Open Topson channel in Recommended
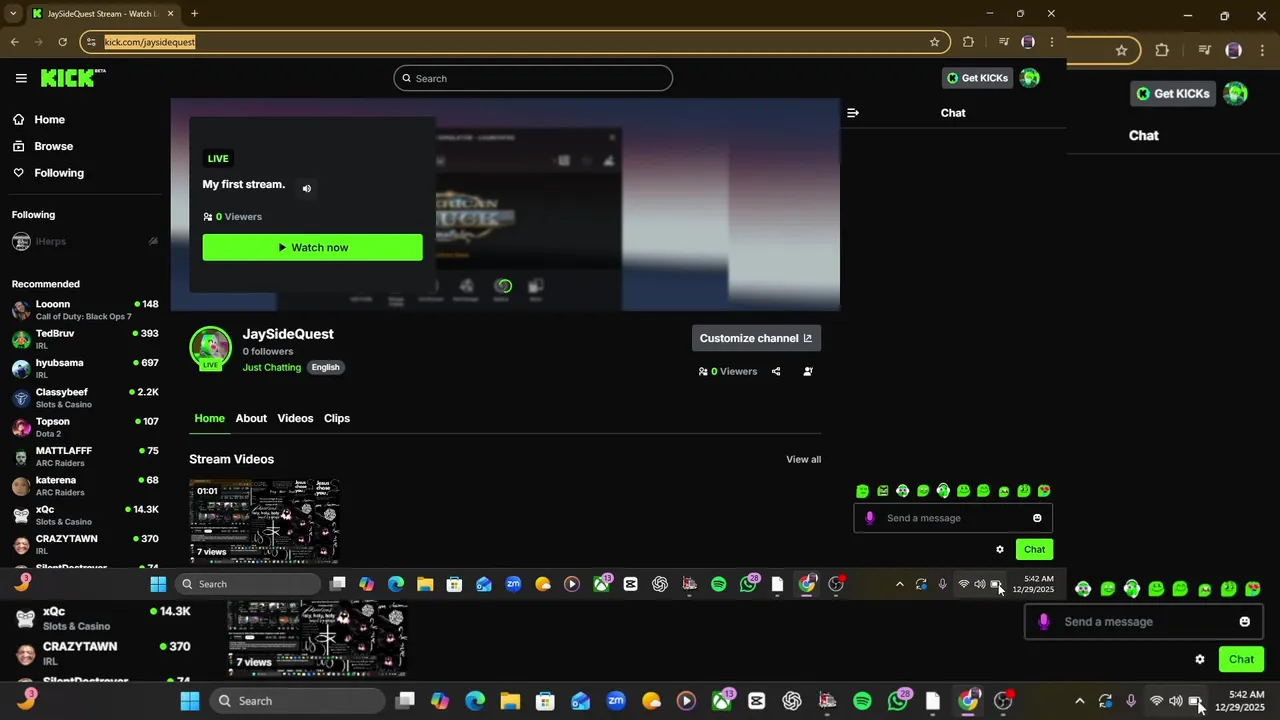The width and height of the screenshot is (1280, 720). click(x=85, y=427)
